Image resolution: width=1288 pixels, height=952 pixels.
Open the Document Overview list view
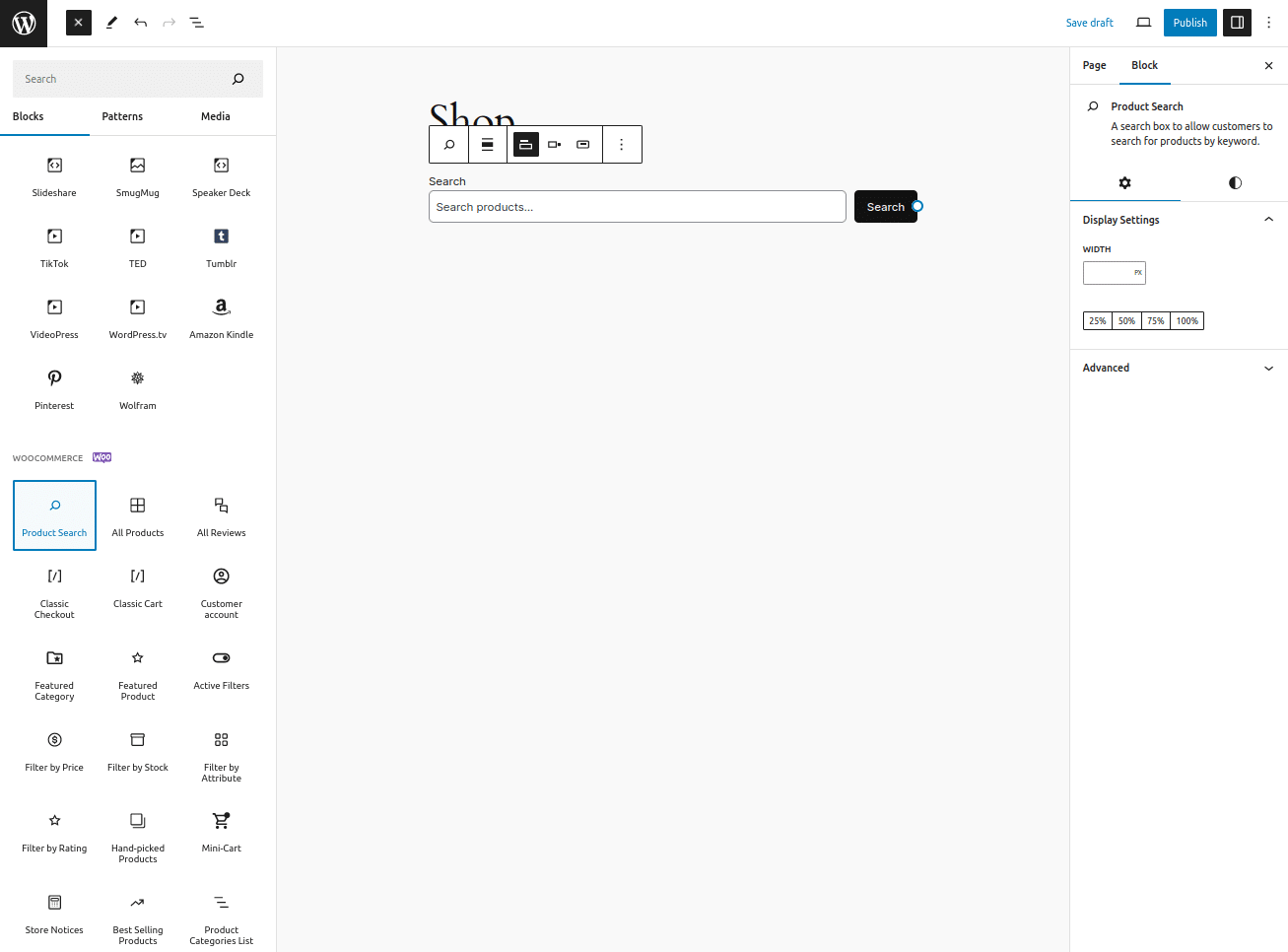(197, 23)
